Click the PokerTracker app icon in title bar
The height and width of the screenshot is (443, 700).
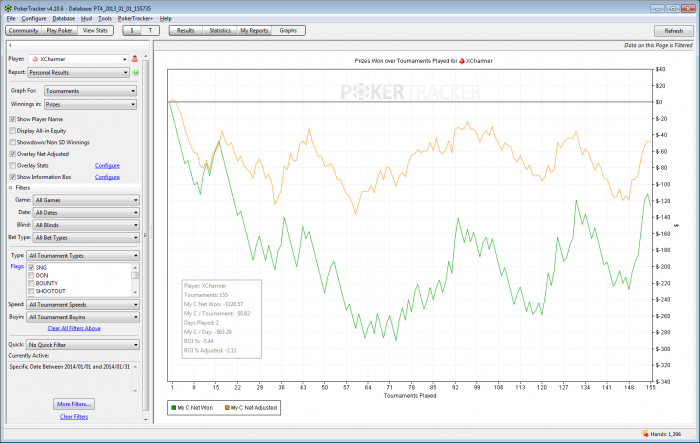point(8,8)
